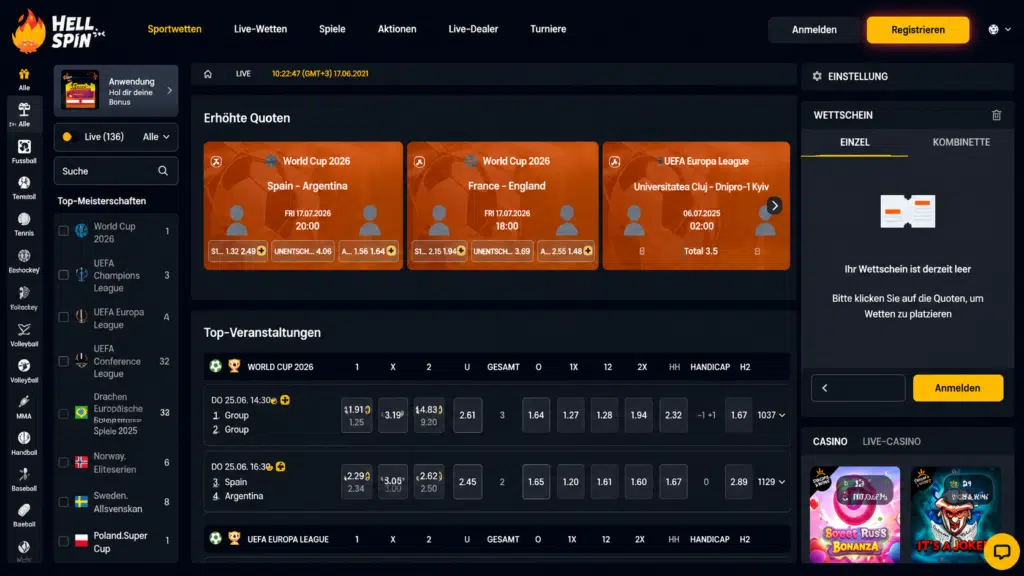Open the Turniere menu
Viewport: 1024px width, 576px height.
tap(548, 29)
